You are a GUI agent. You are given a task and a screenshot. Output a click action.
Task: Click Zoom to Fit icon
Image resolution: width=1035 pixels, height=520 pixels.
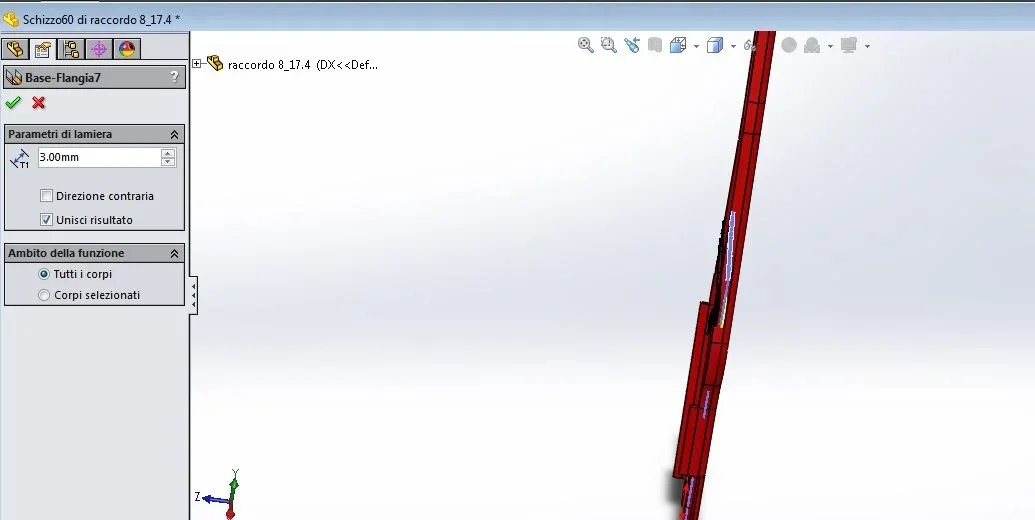tap(585, 45)
